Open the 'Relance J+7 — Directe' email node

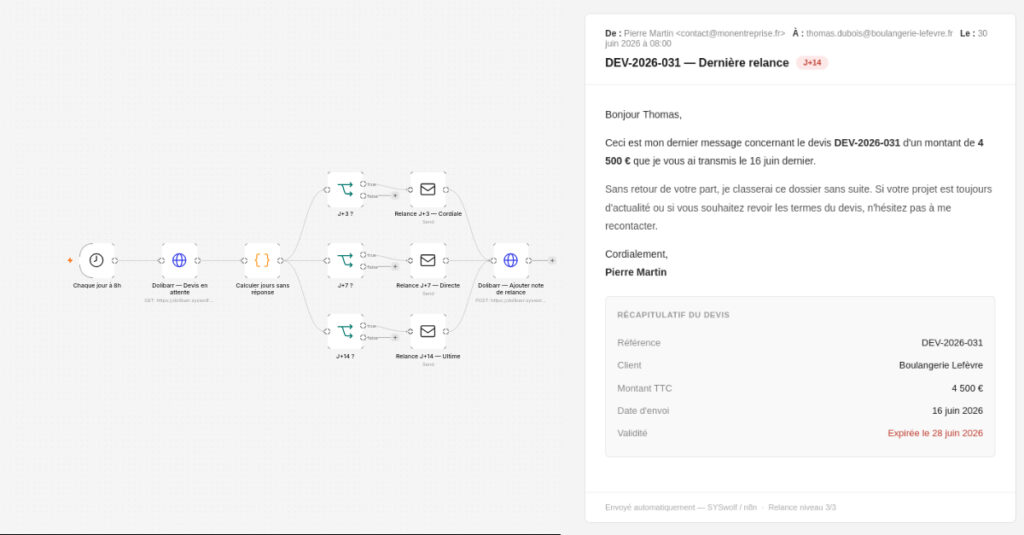[x=428, y=261]
